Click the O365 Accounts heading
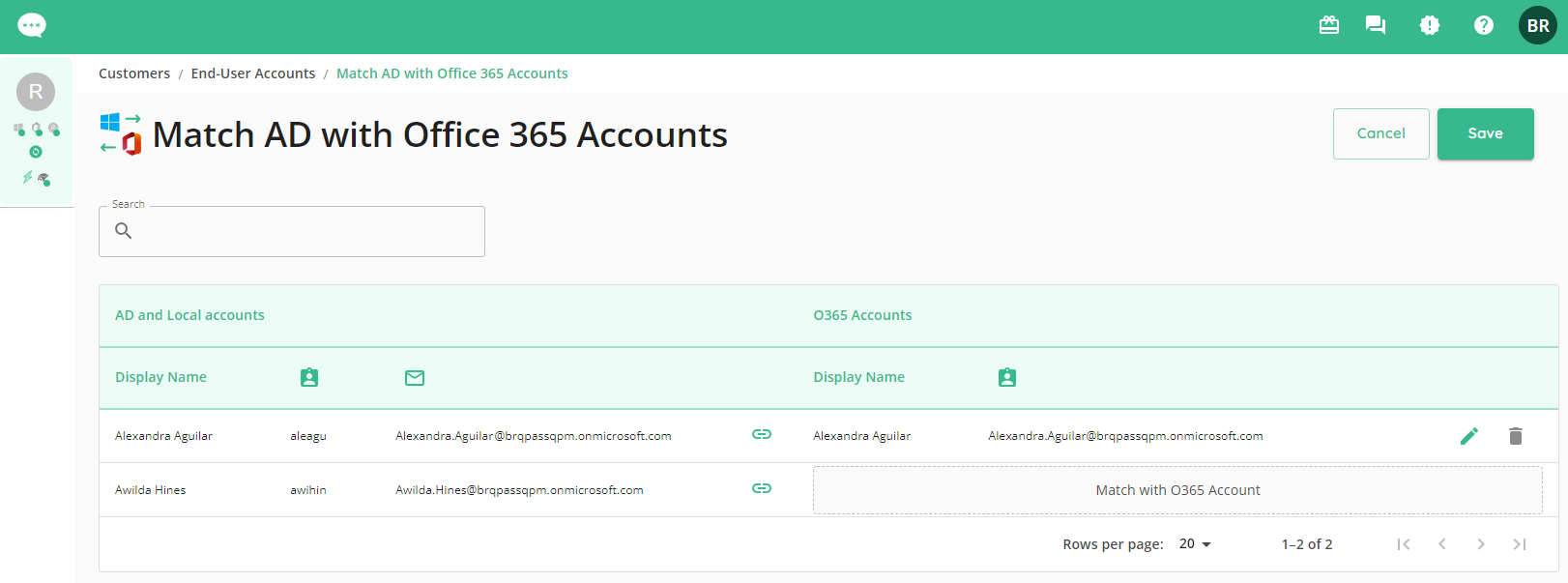Viewport: 1568px width, 583px height. tap(862, 315)
